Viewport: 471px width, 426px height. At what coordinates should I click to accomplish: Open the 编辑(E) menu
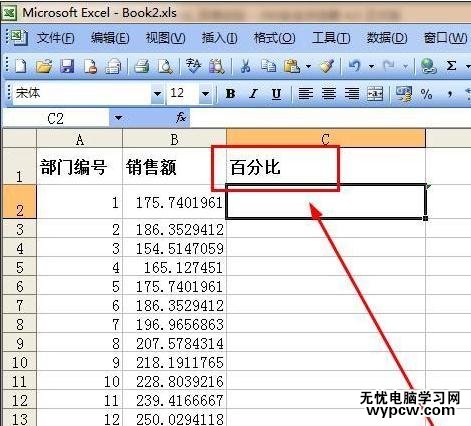[x=110, y=38]
